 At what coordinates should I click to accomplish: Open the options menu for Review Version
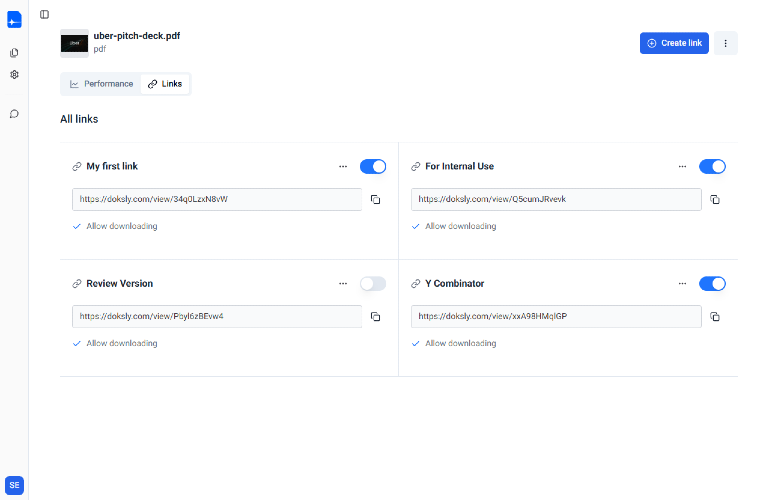pos(343,284)
